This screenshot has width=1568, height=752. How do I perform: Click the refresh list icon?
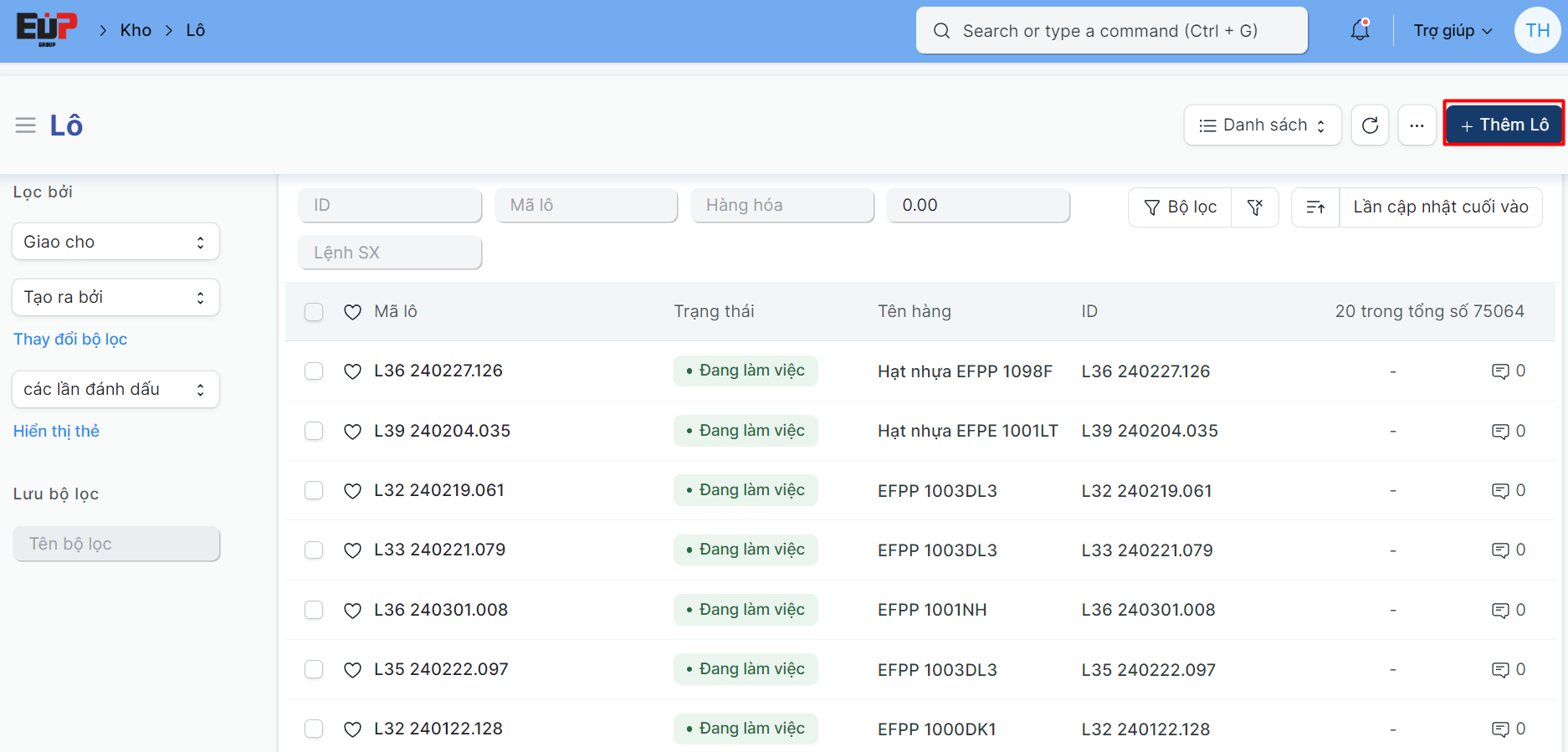pyautogui.click(x=1370, y=125)
